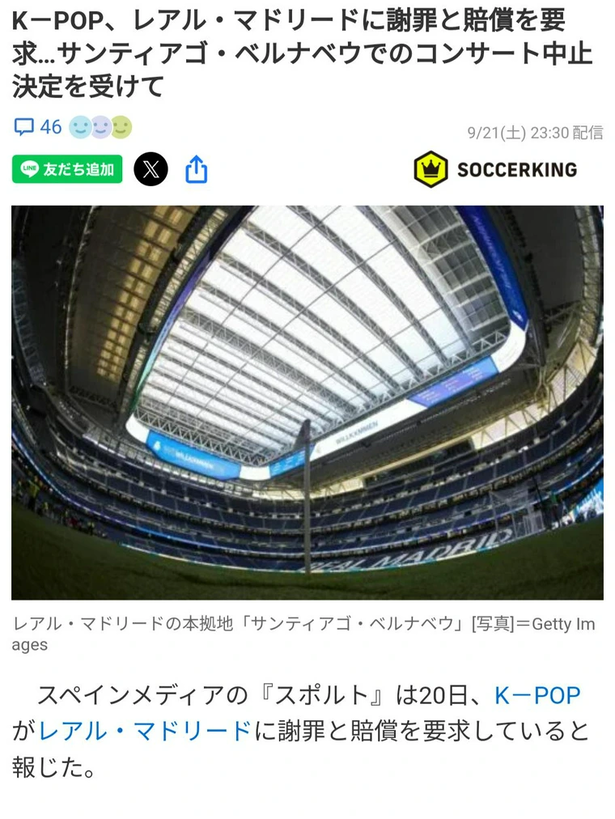Viewport: 615px width, 819px height.
Task: Click the 9/21(土) 23:30 配信 timestamp
Action: click(535, 133)
